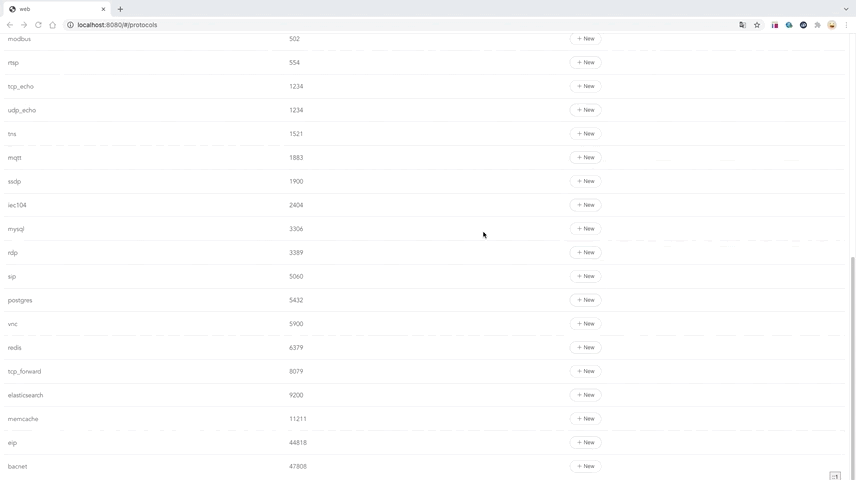Open a new browser tab
Image resolution: width=856 pixels, height=480 pixels.
pos(120,9)
